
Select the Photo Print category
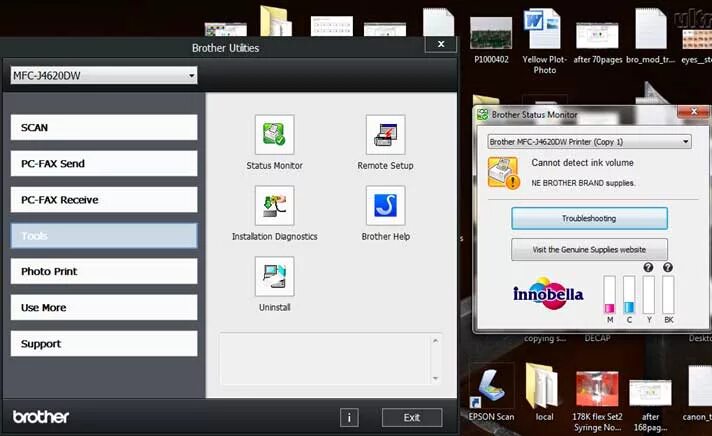tap(104, 271)
